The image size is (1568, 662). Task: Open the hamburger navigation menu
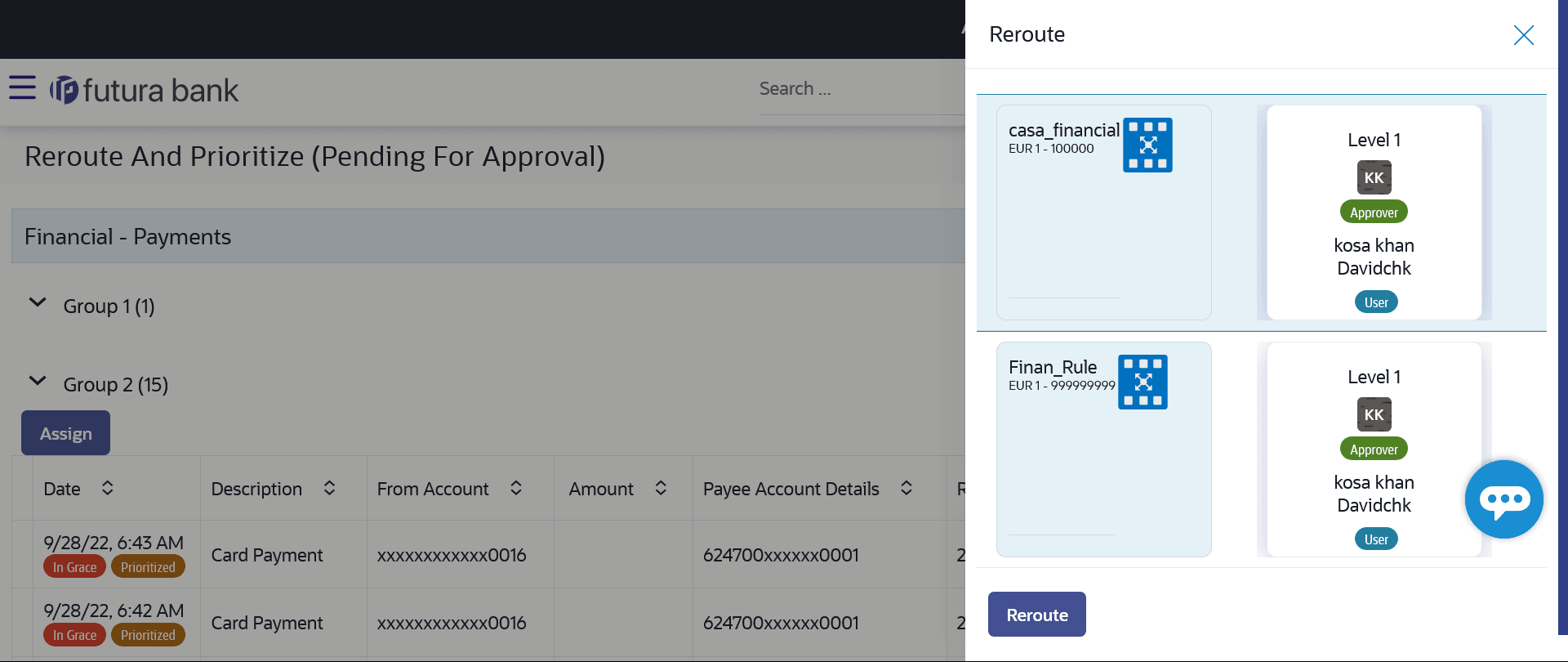pos(23,87)
